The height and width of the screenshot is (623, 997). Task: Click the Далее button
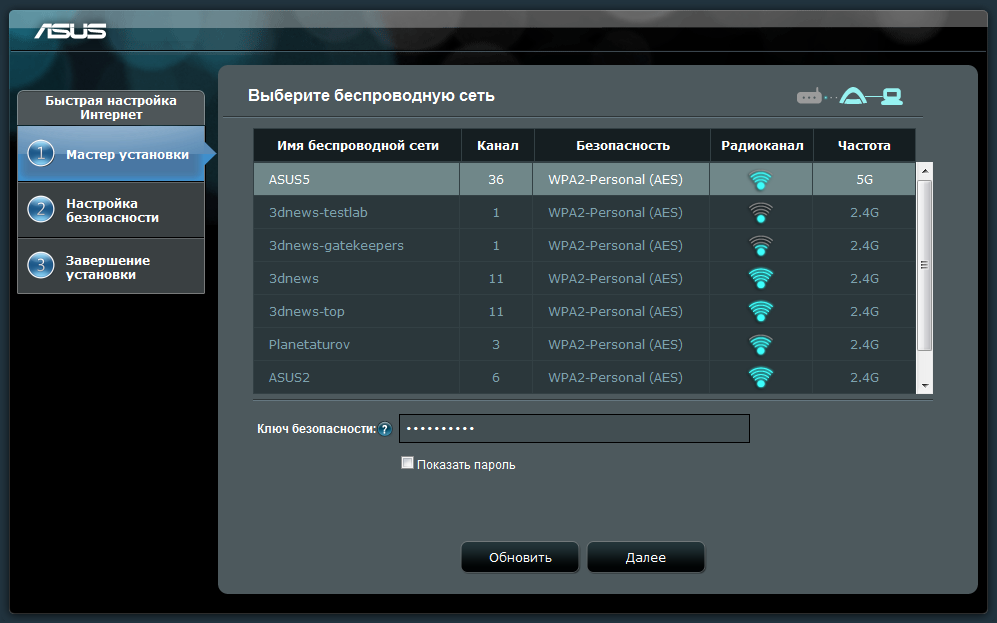(646, 558)
